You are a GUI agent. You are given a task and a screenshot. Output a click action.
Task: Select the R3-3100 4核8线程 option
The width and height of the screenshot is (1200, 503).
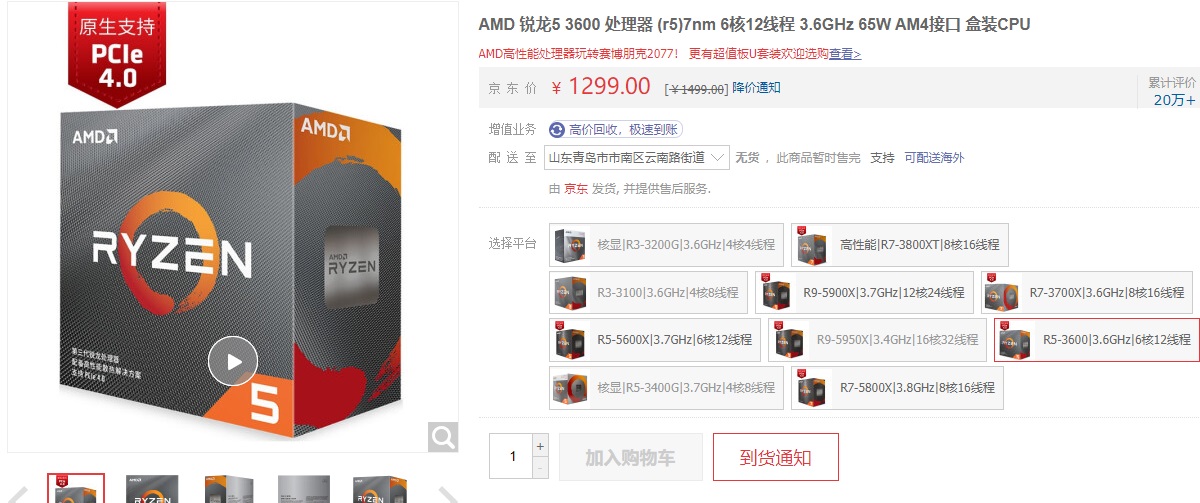[x=647, y=293]
